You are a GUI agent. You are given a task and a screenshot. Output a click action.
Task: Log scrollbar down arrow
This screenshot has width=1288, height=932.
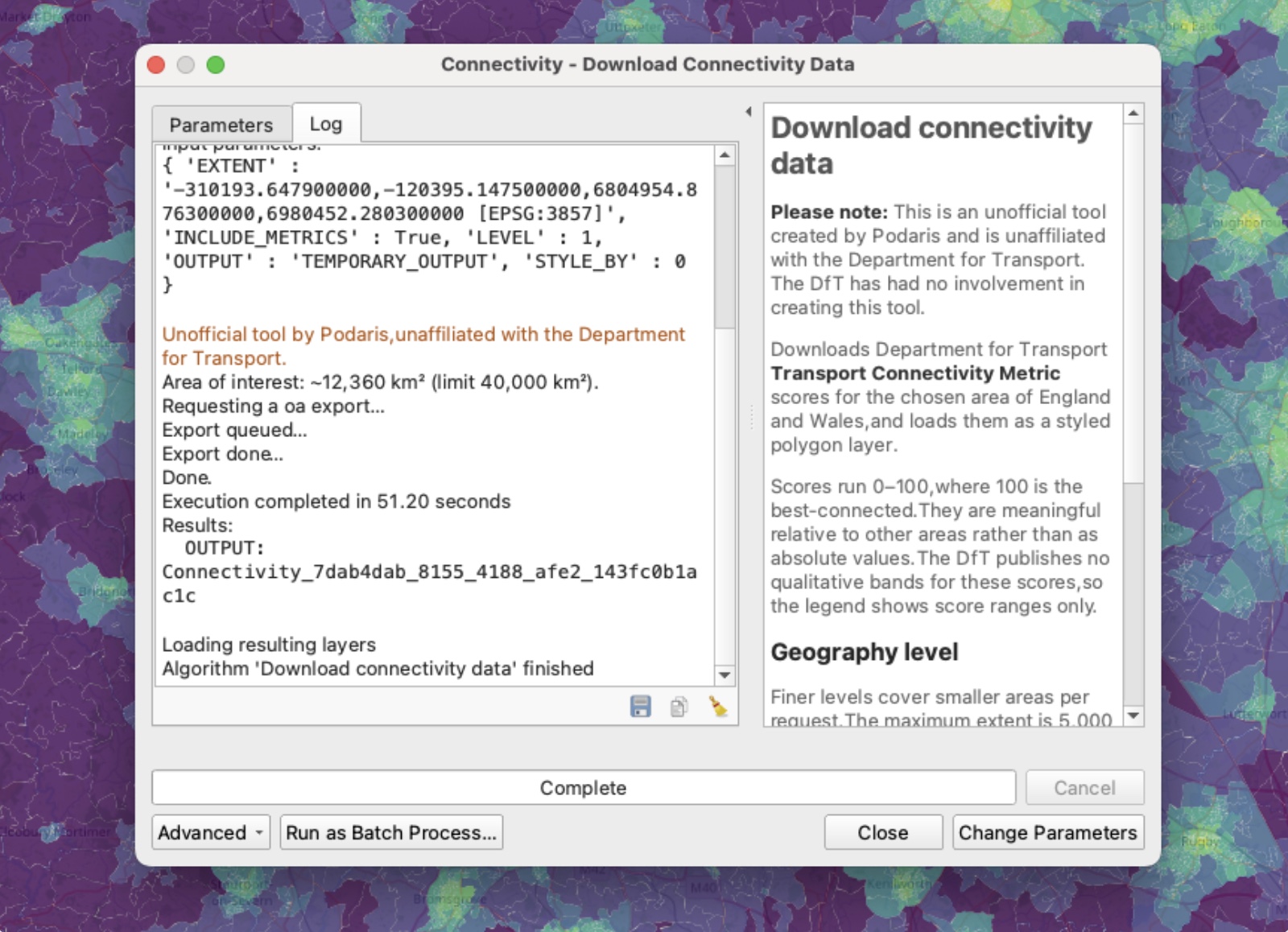[x=724, y=675]
